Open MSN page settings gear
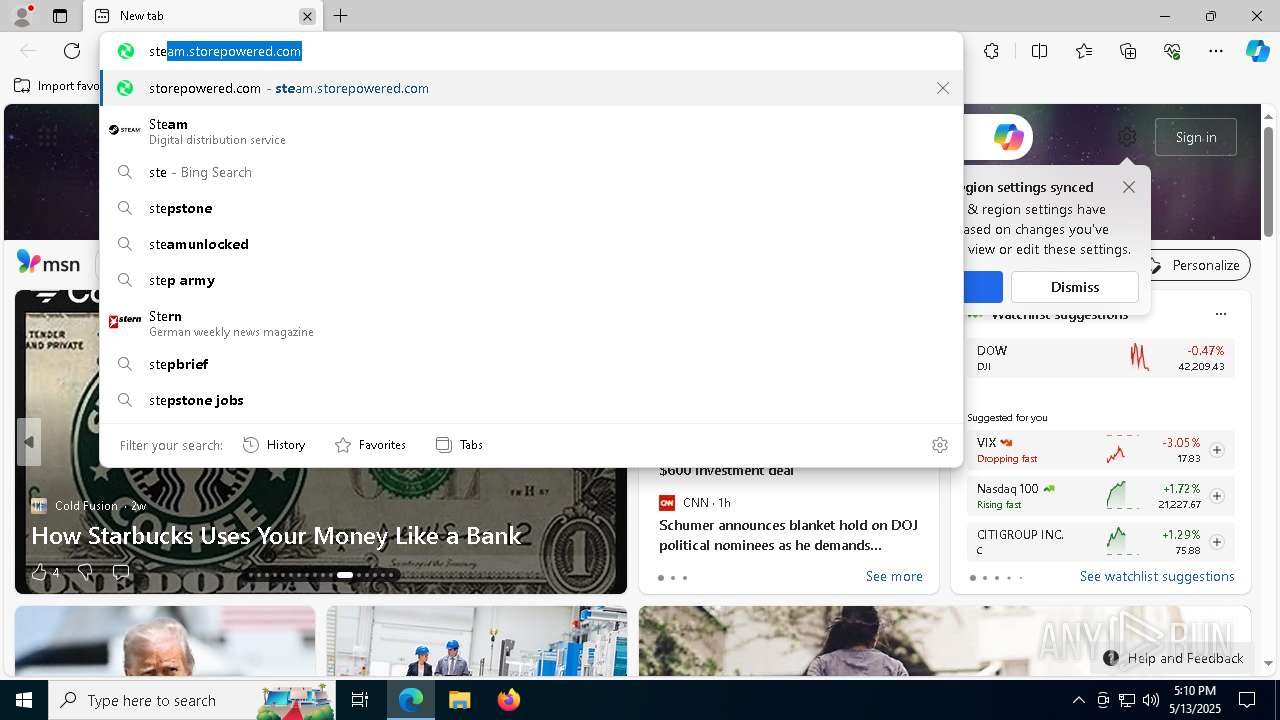This screenshot has width=1280, height=720. tap(1127, 137)
